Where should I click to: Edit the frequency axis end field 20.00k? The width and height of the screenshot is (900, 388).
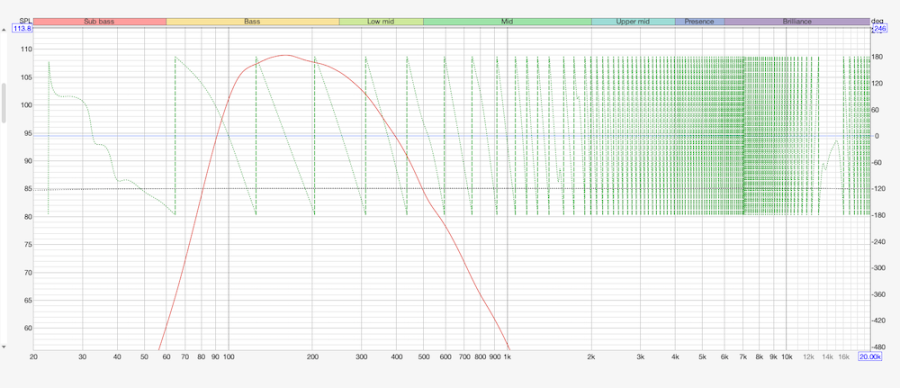pos(870,357)
